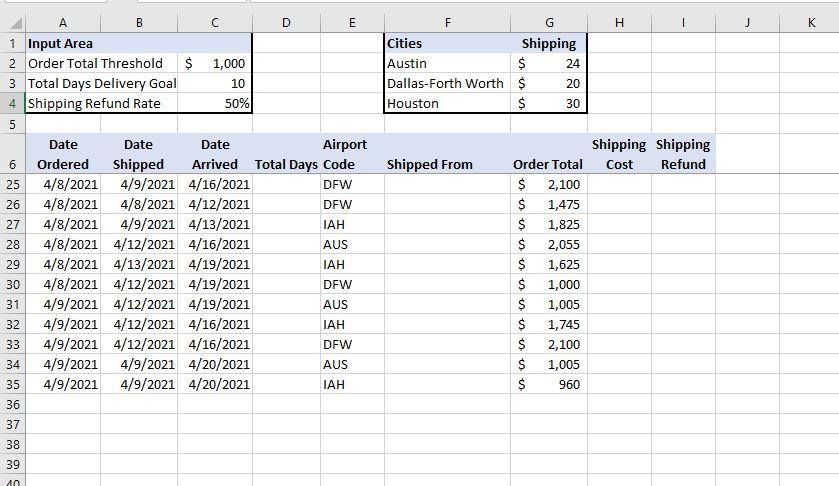This screenshot has width=839, height=486.
Task: Select row 25 header
Action: [12, 184]
